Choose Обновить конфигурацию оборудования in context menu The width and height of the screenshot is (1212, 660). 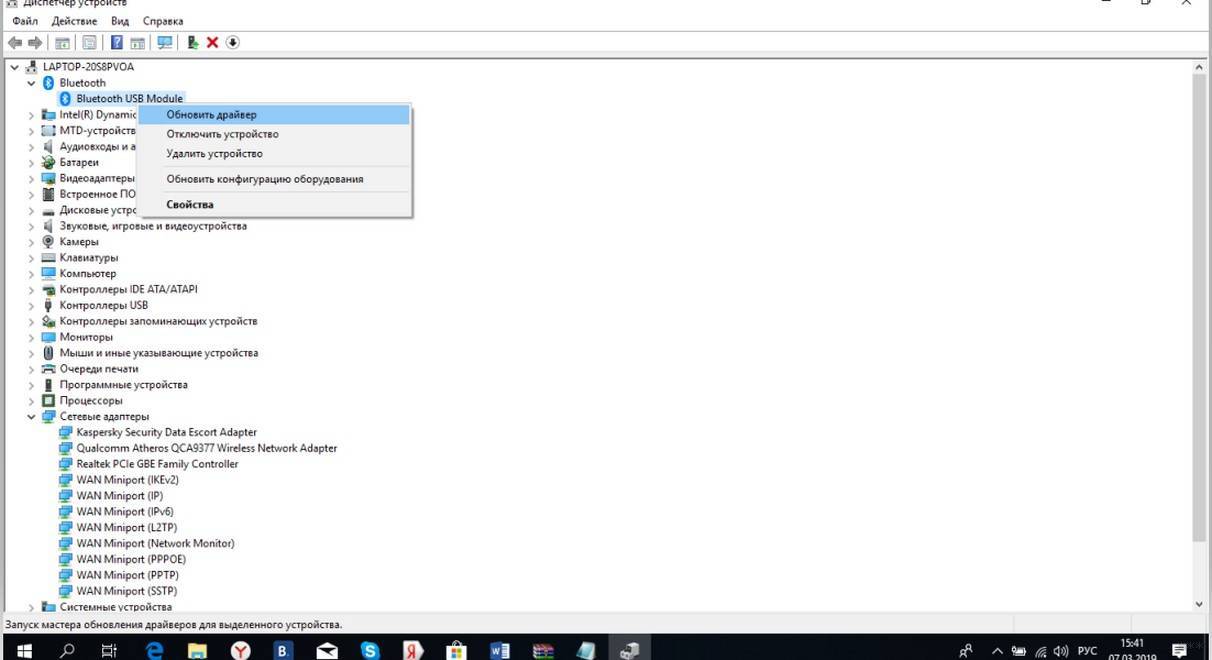click(274, 179)
